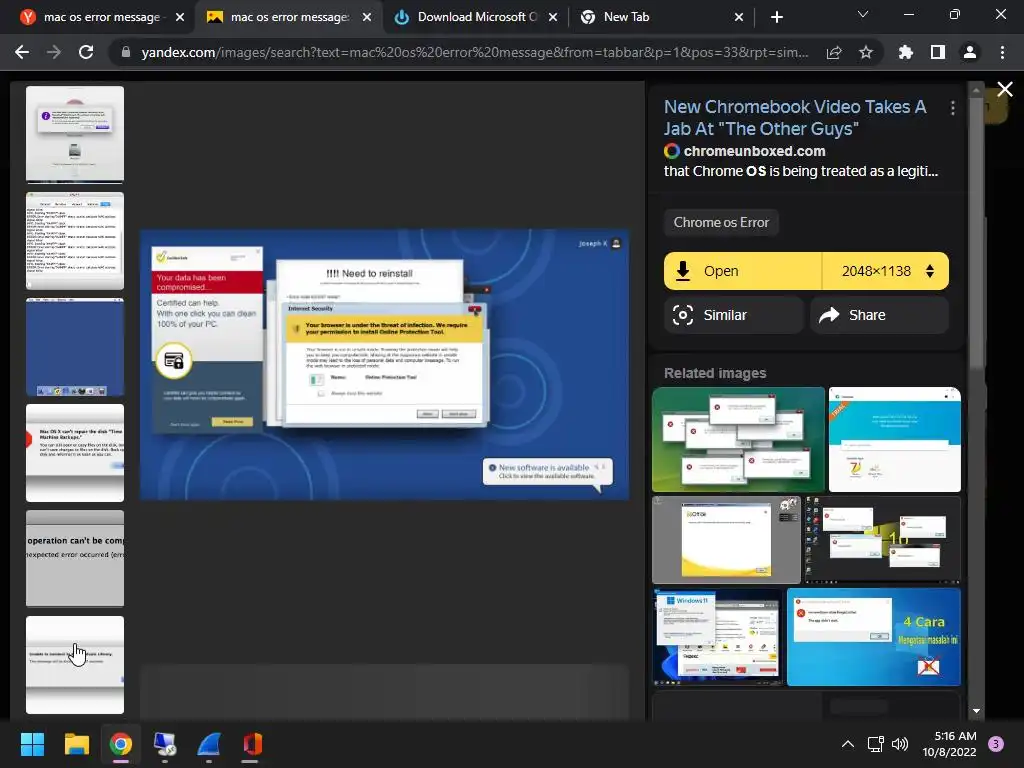The image size is (1024, 768).
Task: Open the '4 Cara' related image
Action: coord(874,637)
